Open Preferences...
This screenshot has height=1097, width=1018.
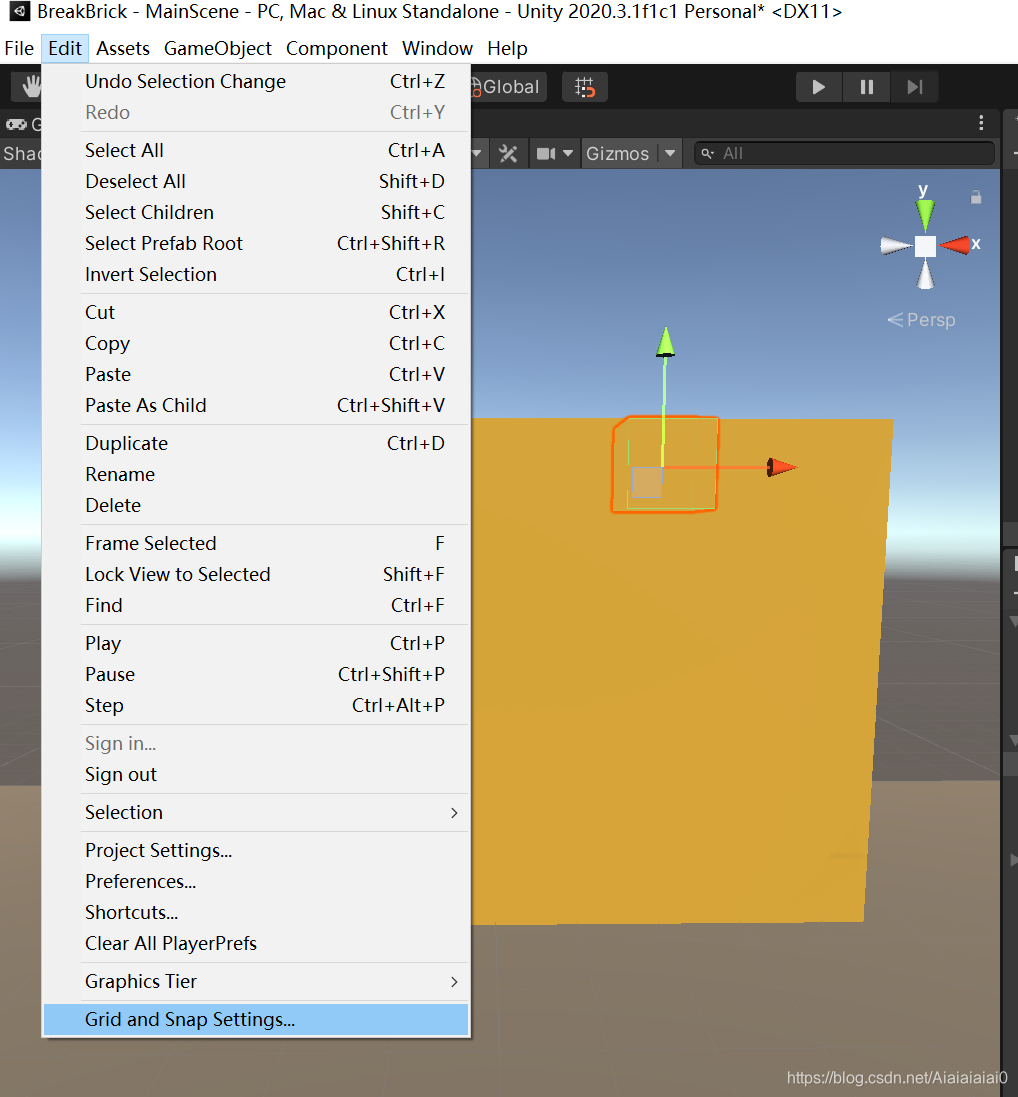[256, 882]
